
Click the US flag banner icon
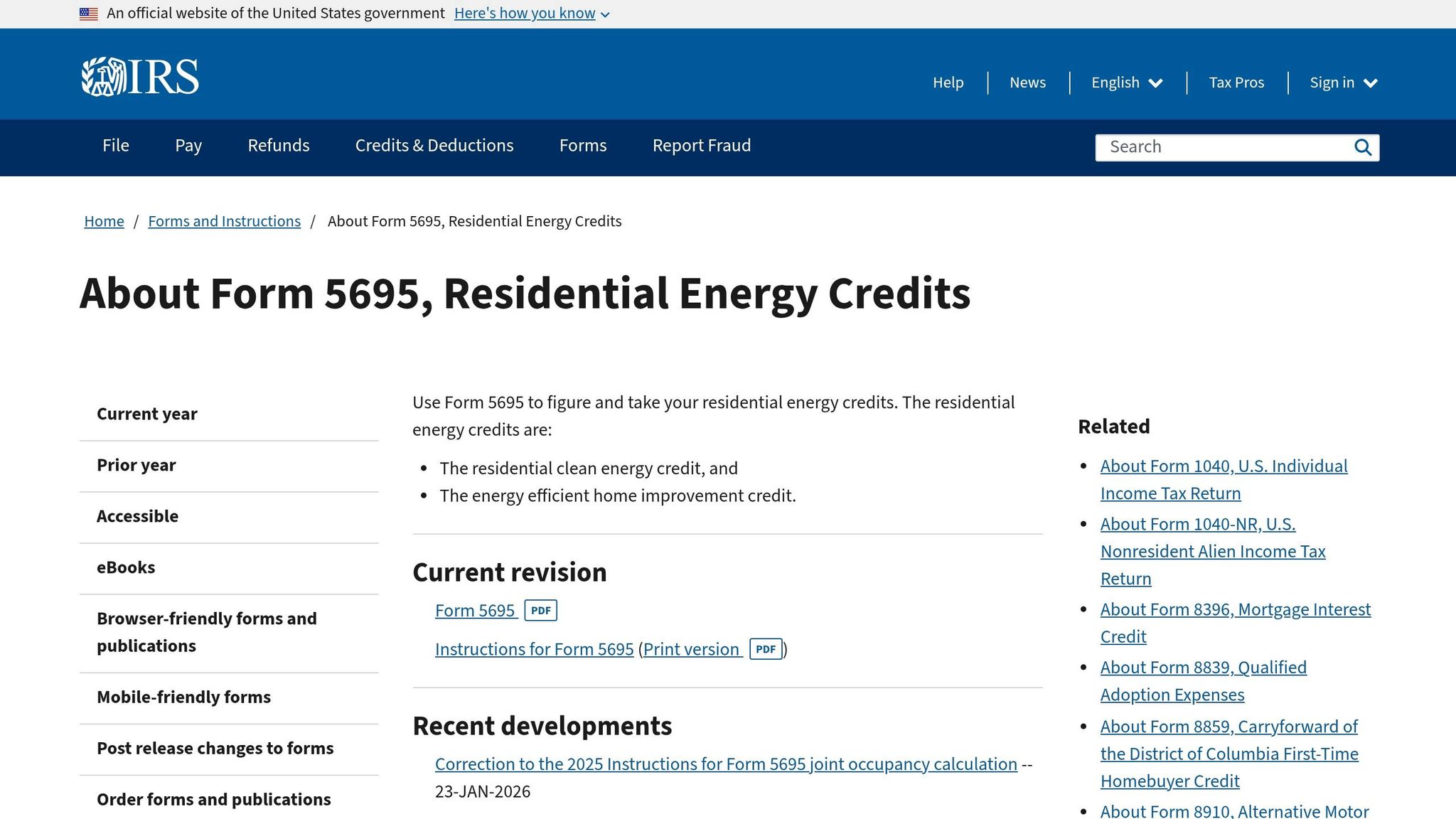(88, 13)
